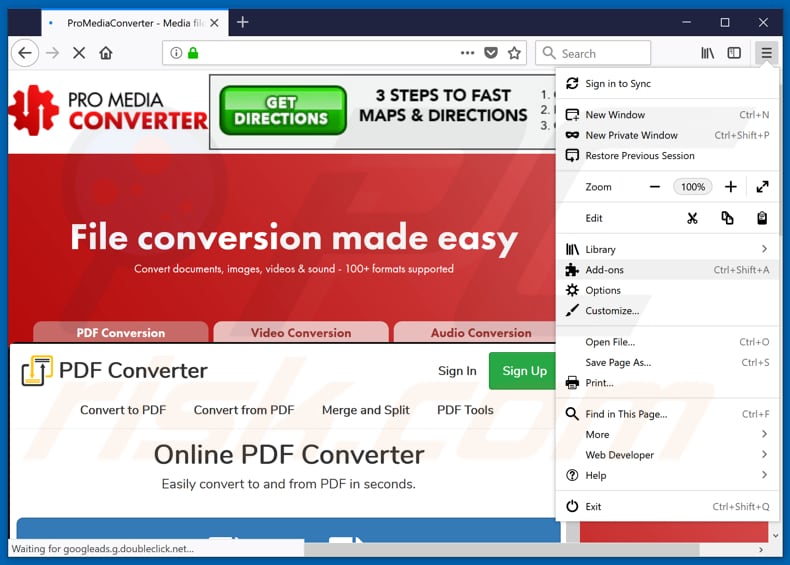Open Options in the menu
790x565 pixels.
668,290
